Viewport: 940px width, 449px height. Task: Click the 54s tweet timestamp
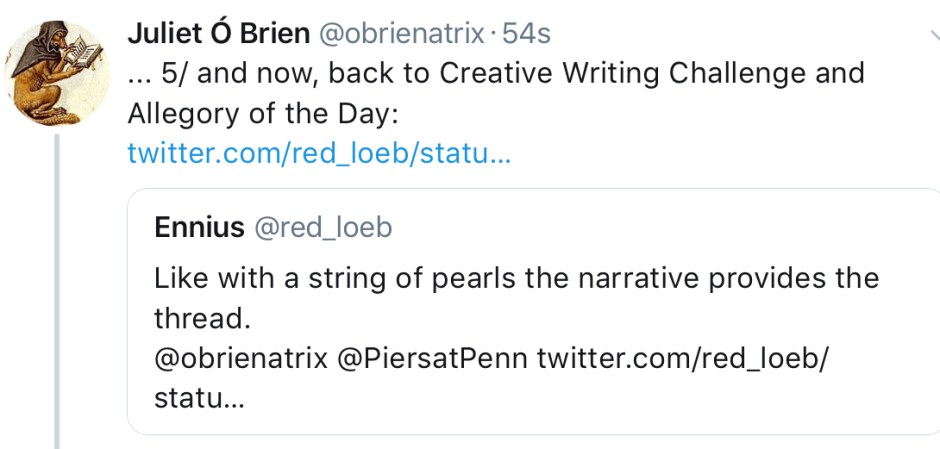click(x=526, y=33)
